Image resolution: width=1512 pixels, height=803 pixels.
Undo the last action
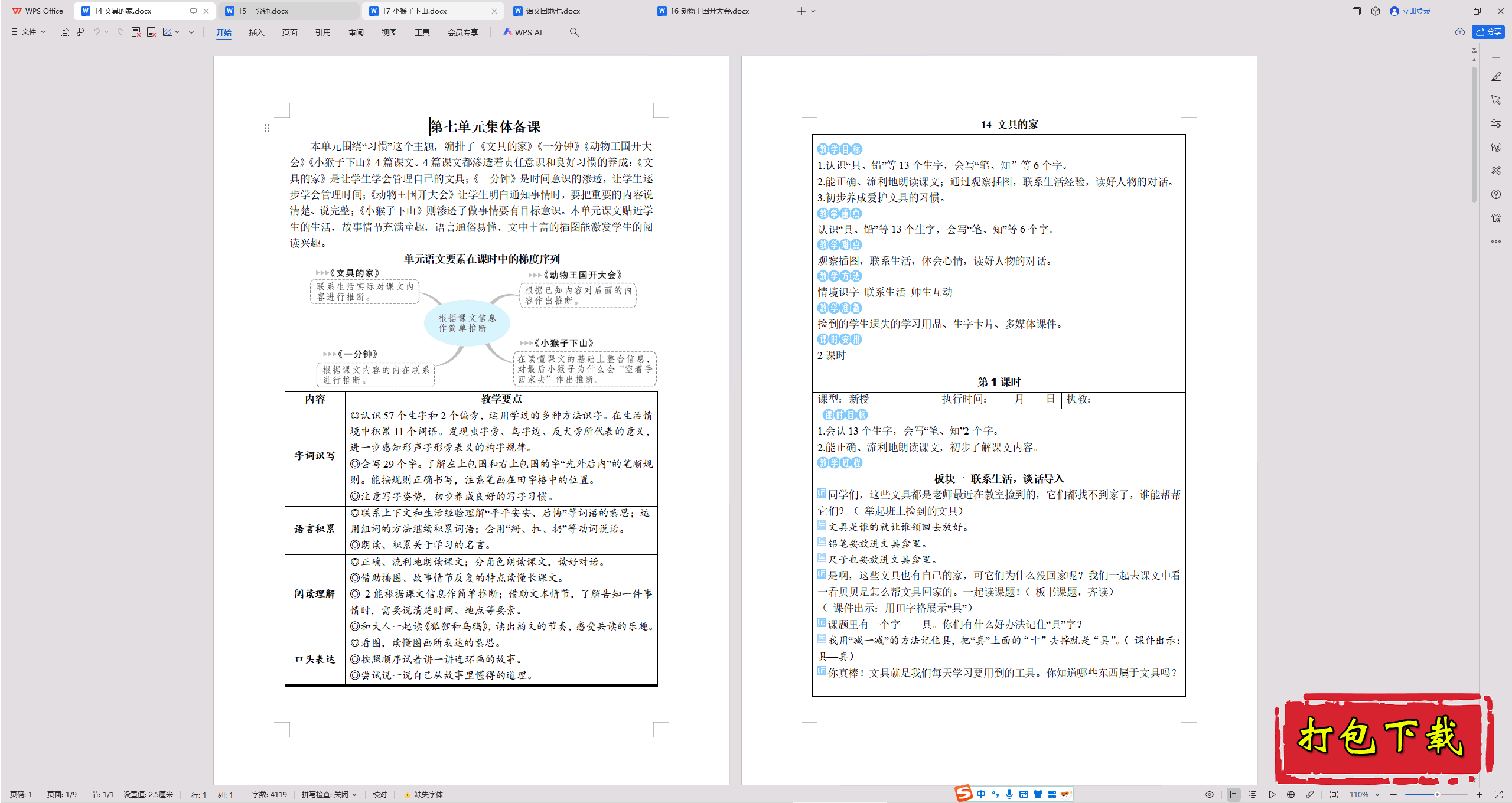pos(96,32)
